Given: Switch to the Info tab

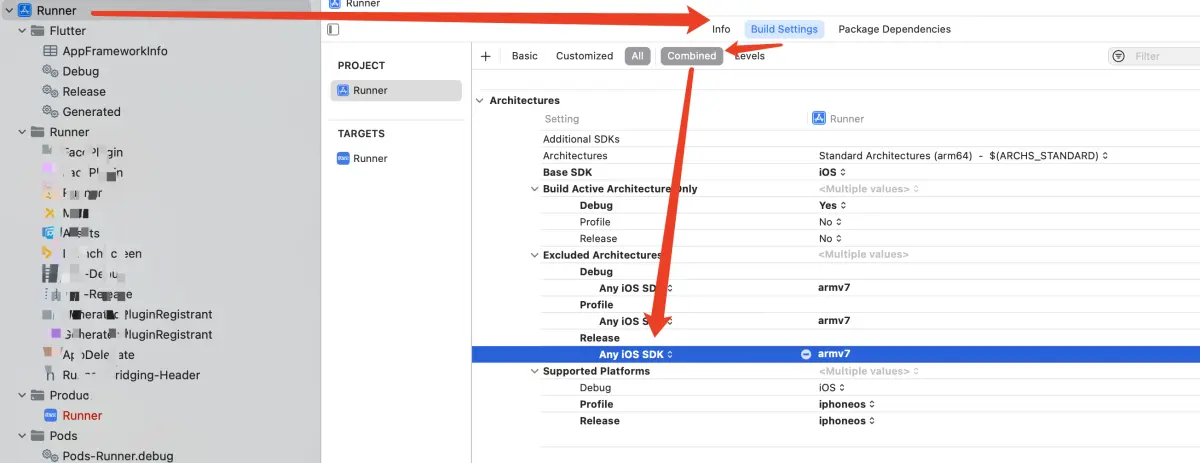Looking at the screenshot, I should (x=721, y=29).
